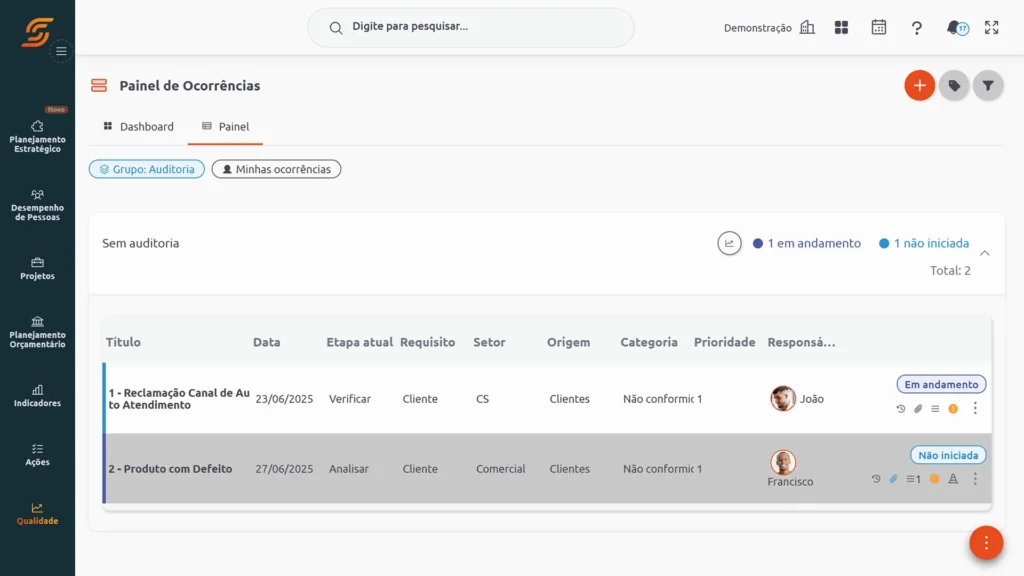Toggle fullscreen mode icon
Image resolution: width=1024 pixels, height=576 pixels.
tap(991, 27)
